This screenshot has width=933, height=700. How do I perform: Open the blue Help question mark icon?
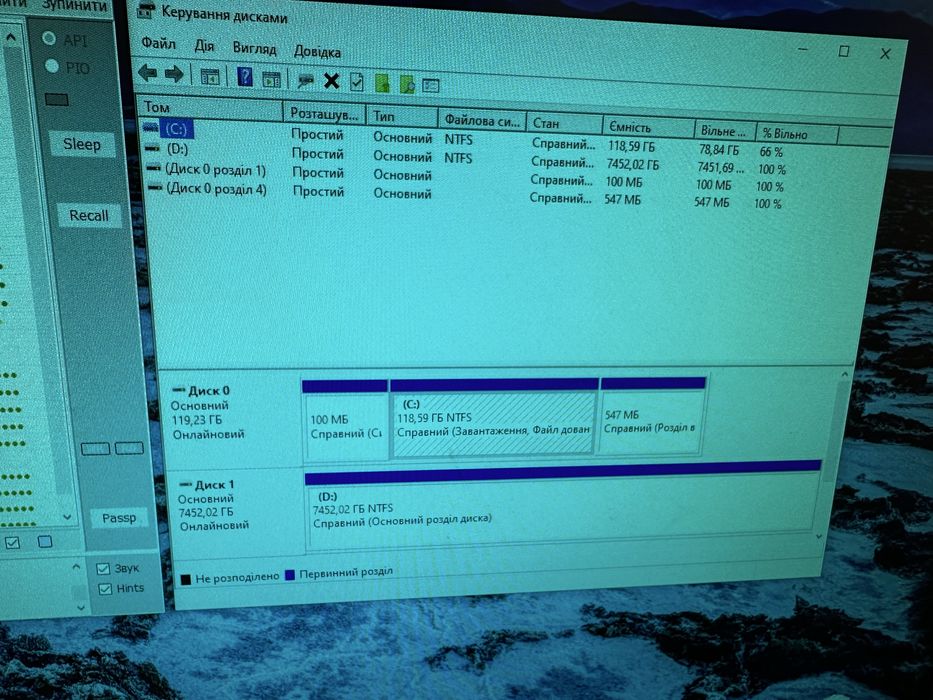(x=245, y=77)
